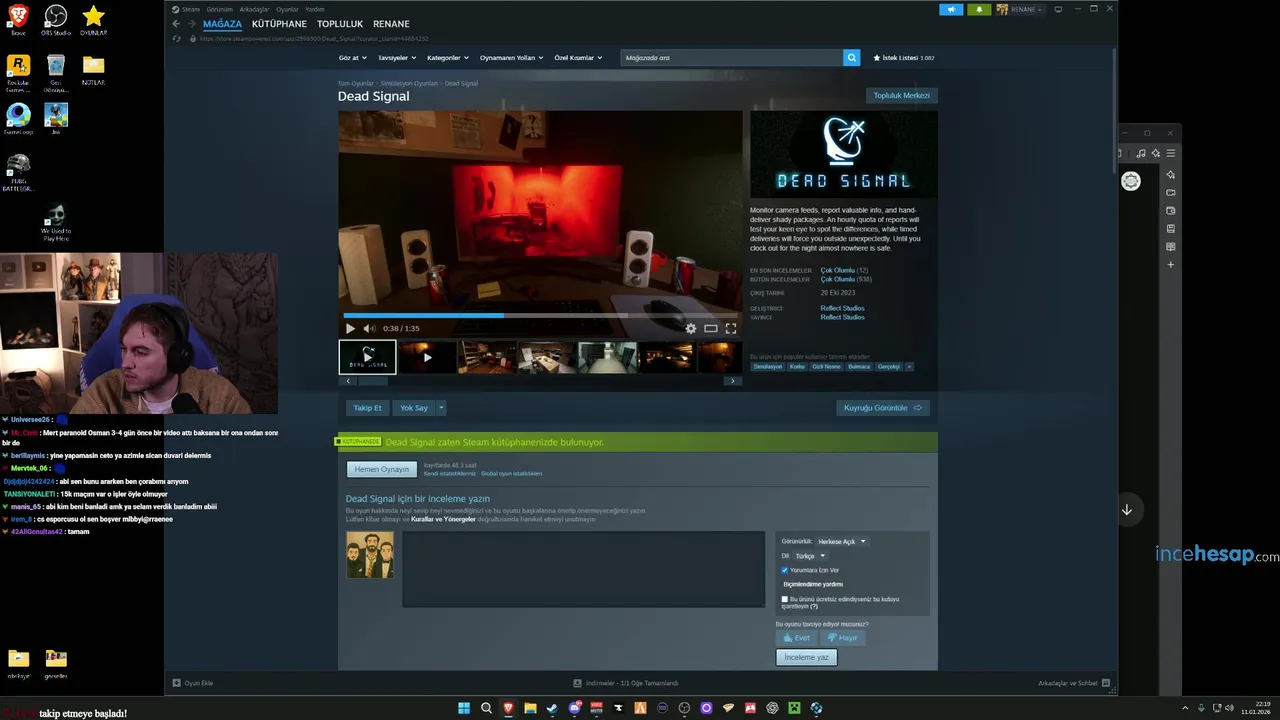Click Windows Start button
Screen dimensions: 1280x720
click(x=464, y=708)
